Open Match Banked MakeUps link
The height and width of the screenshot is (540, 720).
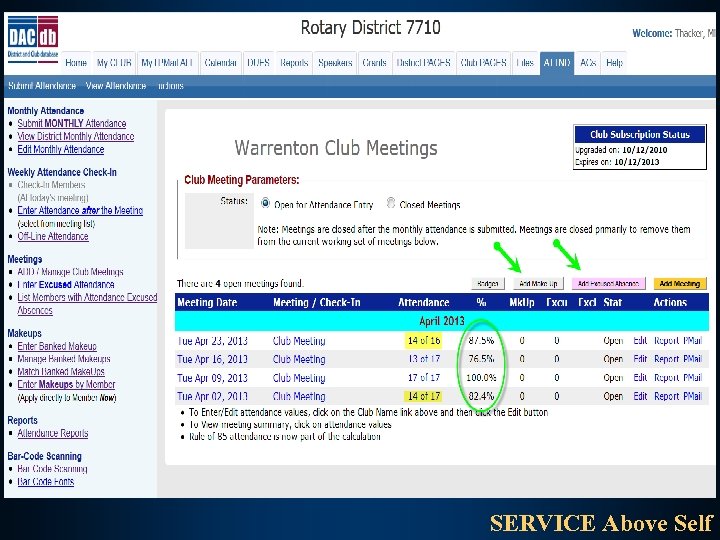(x=61, y=371)
